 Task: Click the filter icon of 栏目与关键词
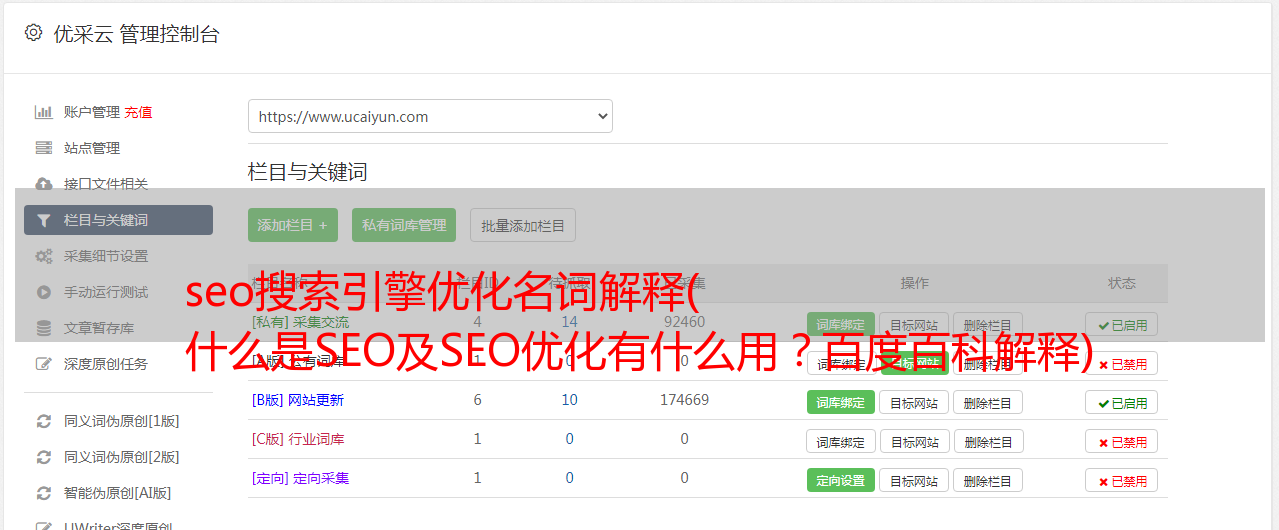tap(43, 220)
